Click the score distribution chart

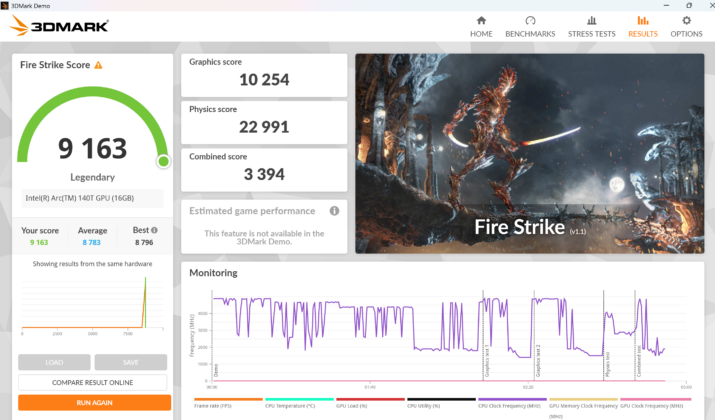tap(93, 304)
